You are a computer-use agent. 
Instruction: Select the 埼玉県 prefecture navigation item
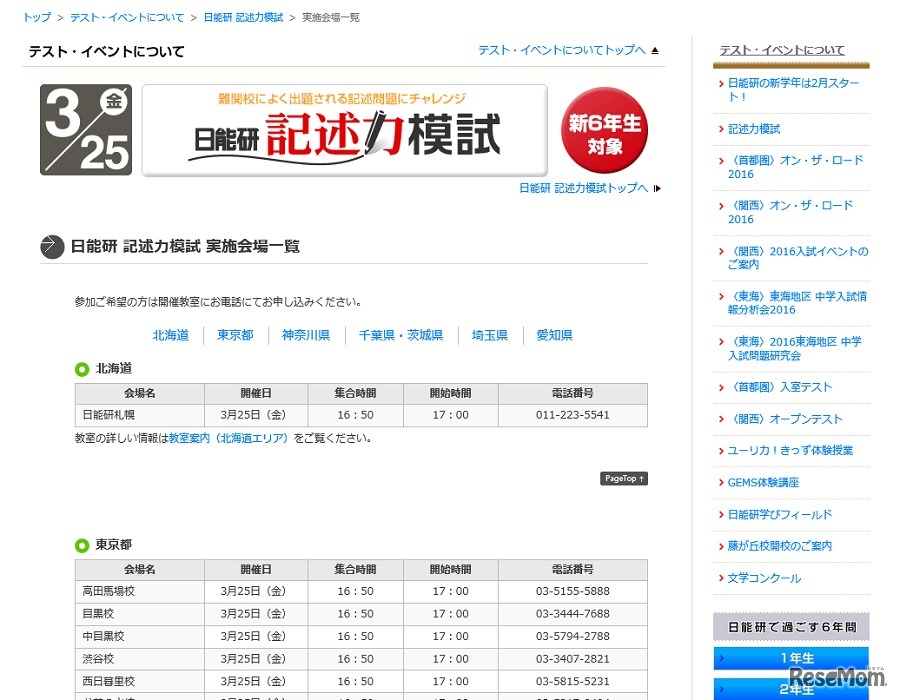pos(489,335)
